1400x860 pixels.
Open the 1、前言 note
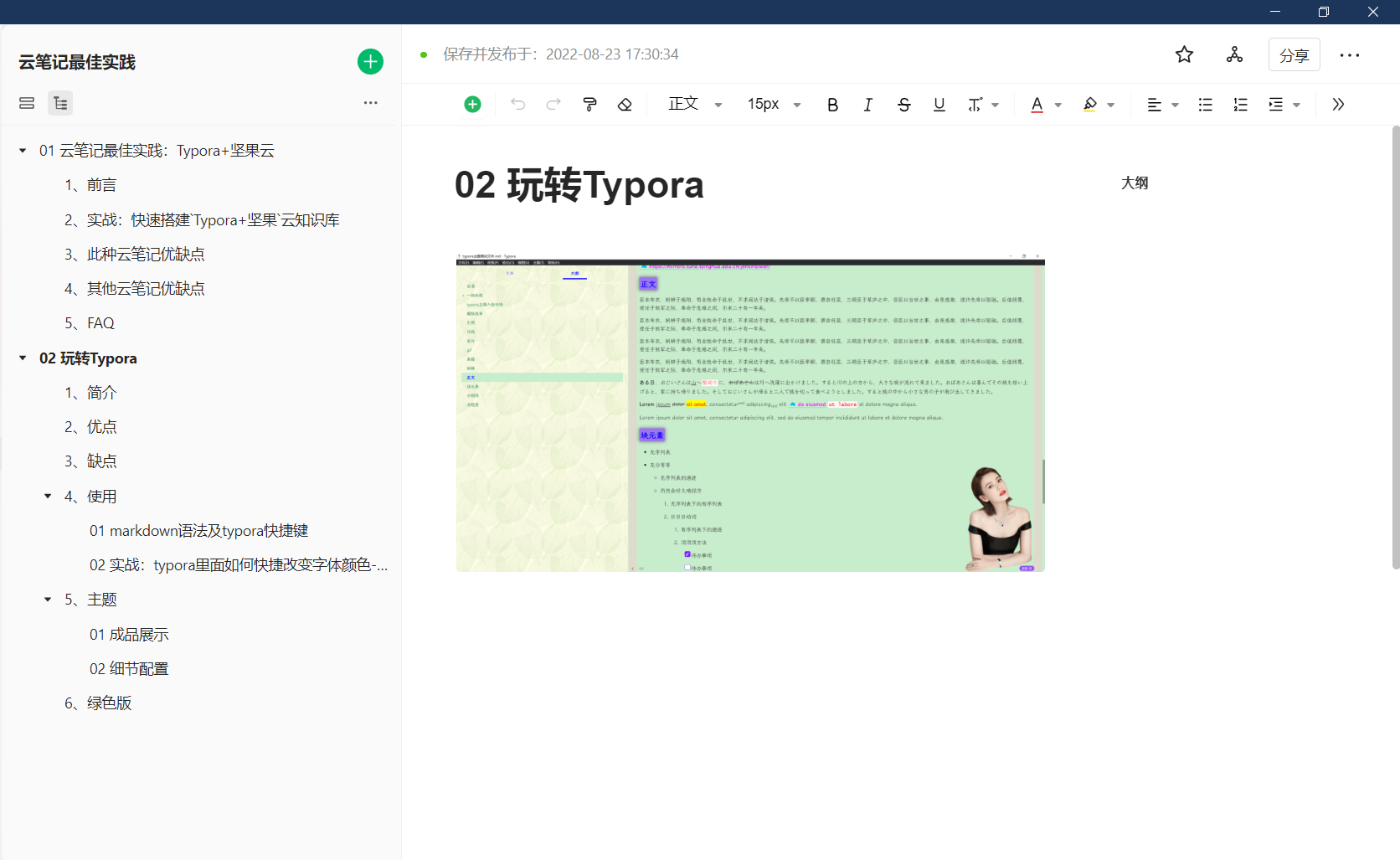[x=90, y=185]
